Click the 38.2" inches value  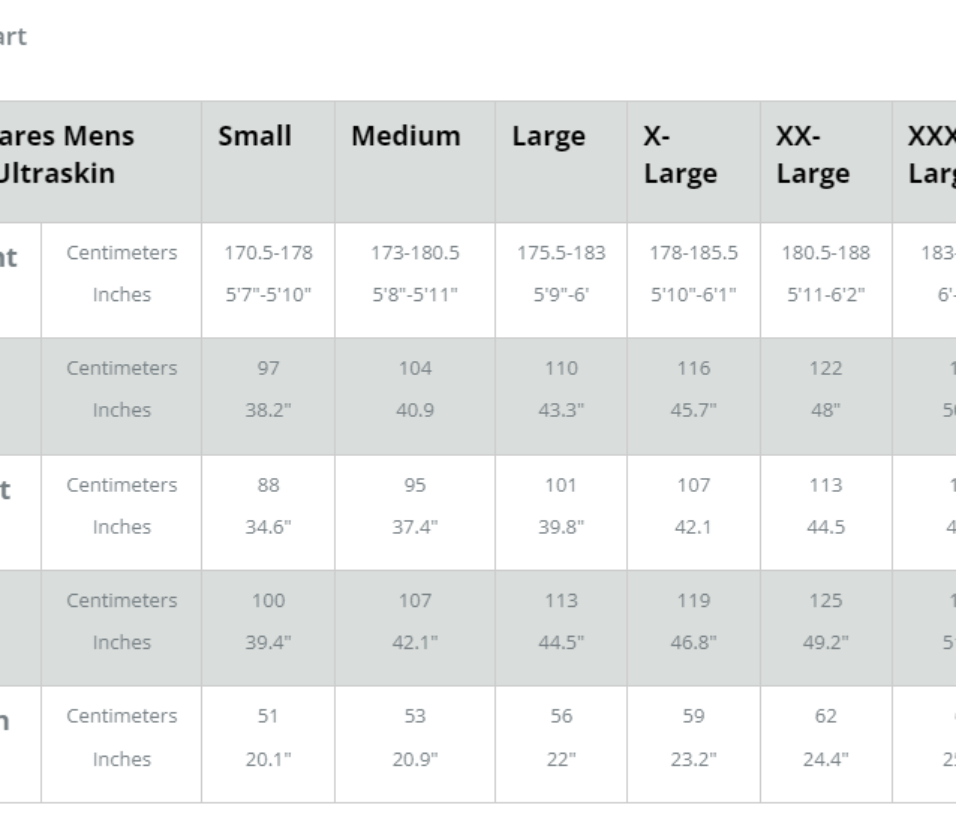pos(268,410)
